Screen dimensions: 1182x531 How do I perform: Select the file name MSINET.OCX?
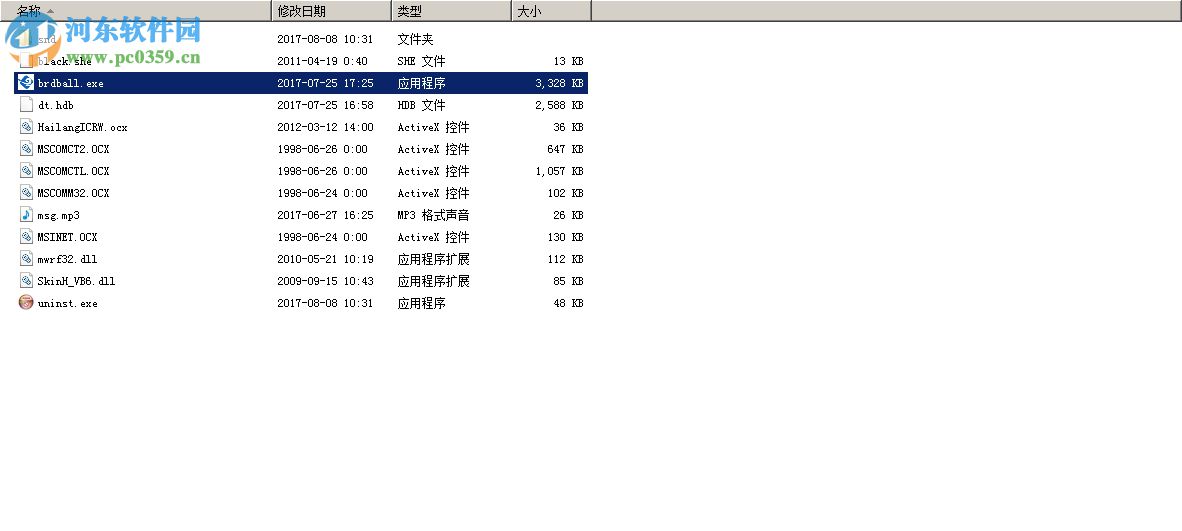pyautogui.click(x=68, y=237)
